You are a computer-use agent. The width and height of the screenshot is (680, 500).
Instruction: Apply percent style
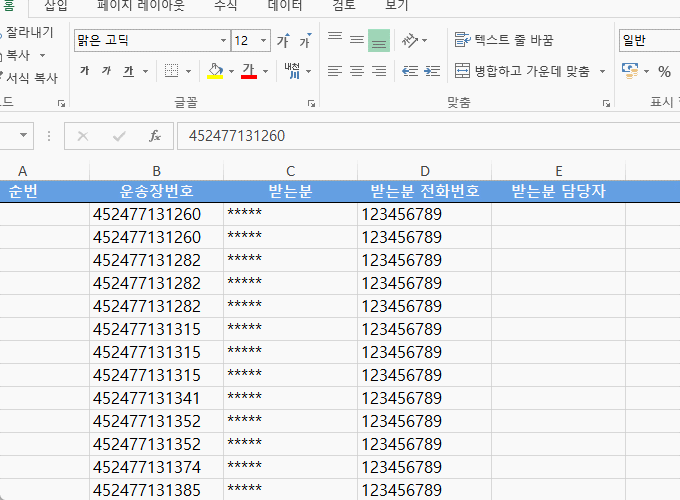664,71
